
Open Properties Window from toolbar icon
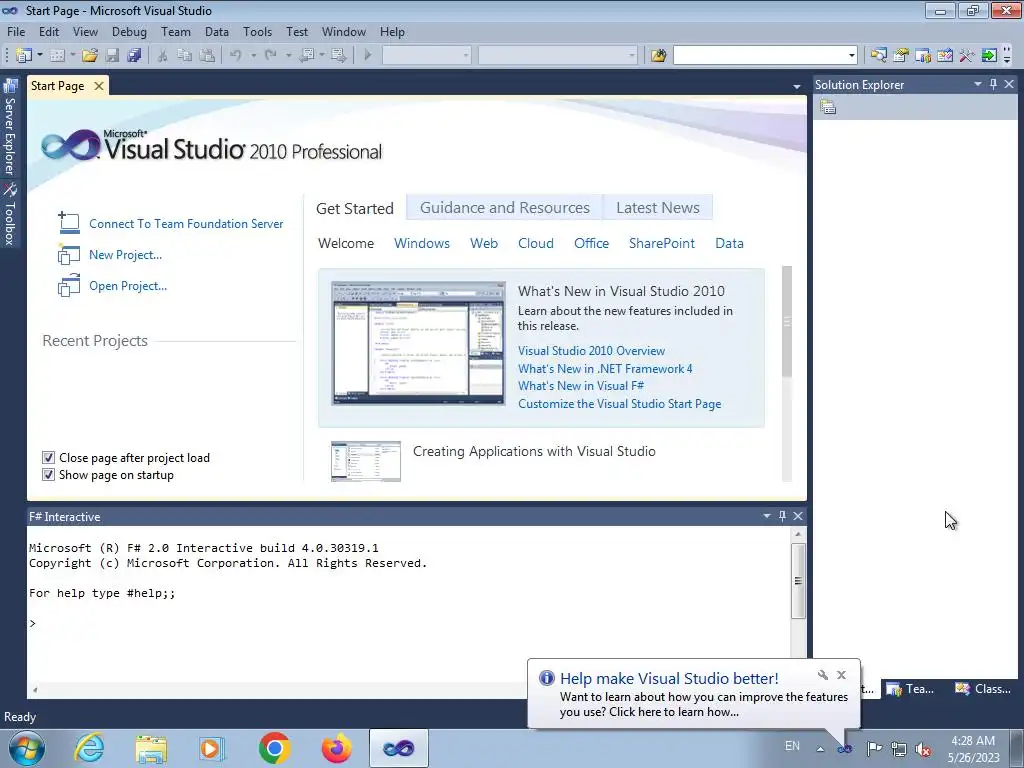tap(901, 56)
